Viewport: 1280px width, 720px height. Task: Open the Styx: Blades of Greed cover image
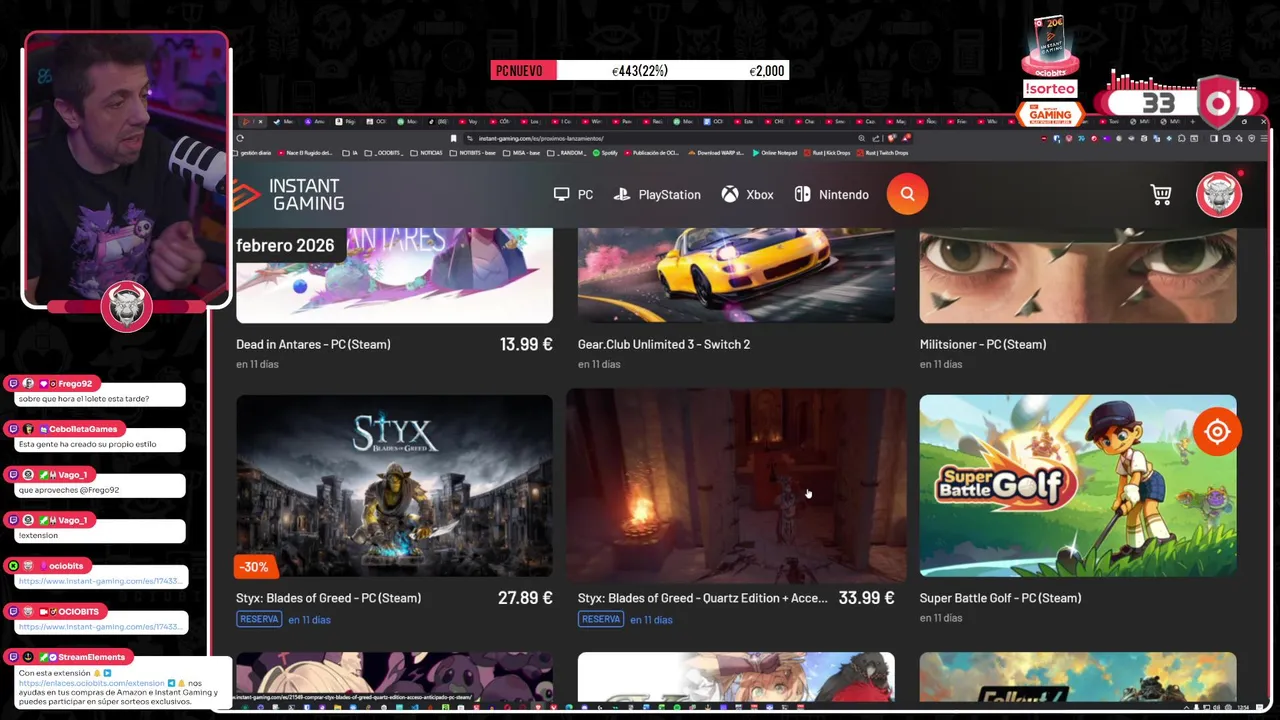[x=394, y=485]
